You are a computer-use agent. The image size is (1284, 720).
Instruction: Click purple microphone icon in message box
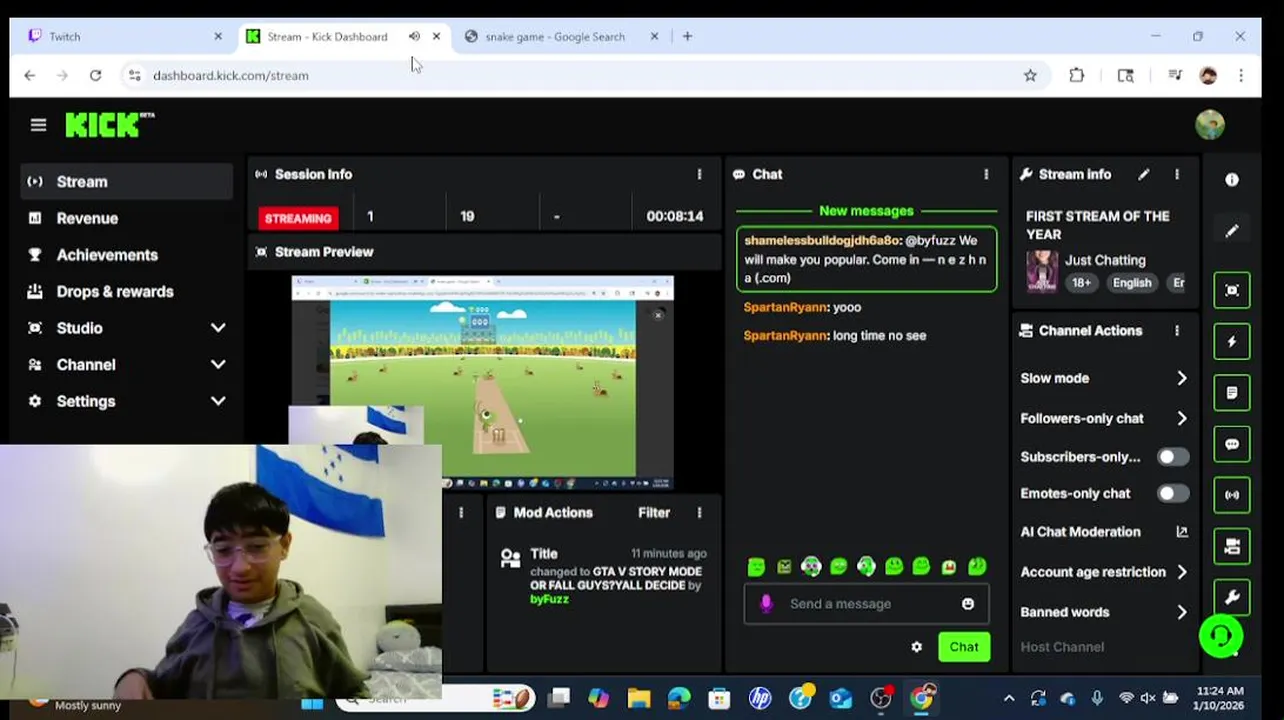[766, 604]
